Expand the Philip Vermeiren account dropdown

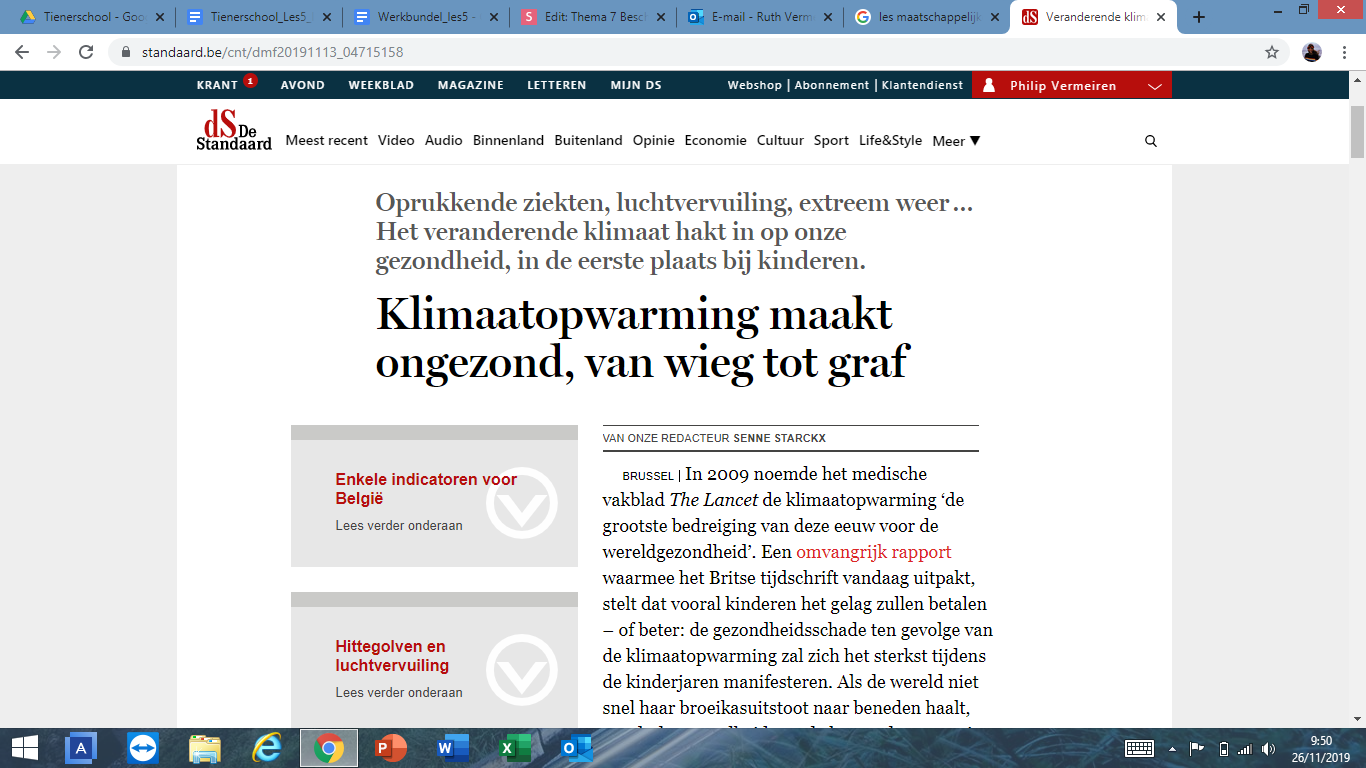click(1154, 86)
